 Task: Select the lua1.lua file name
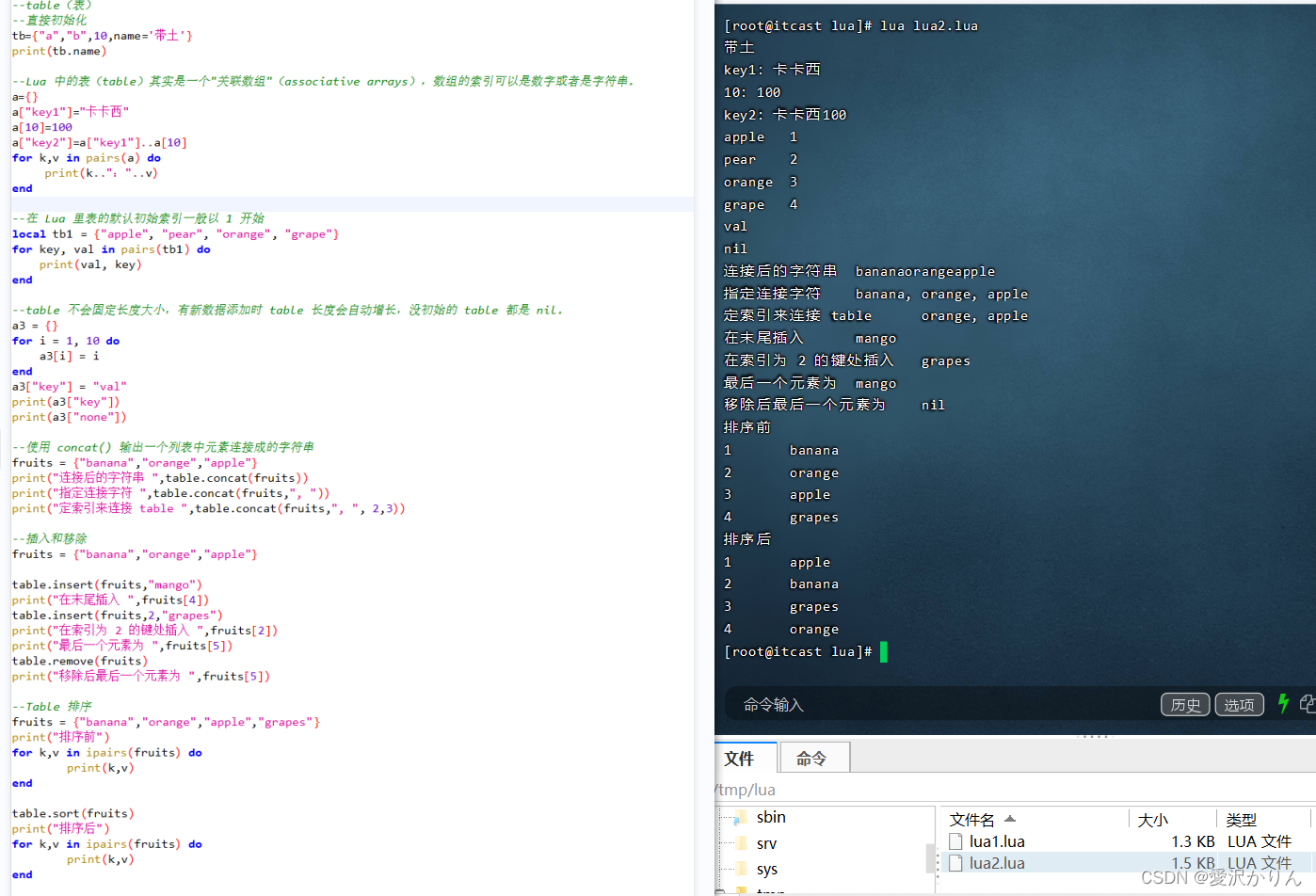[997, 841]
